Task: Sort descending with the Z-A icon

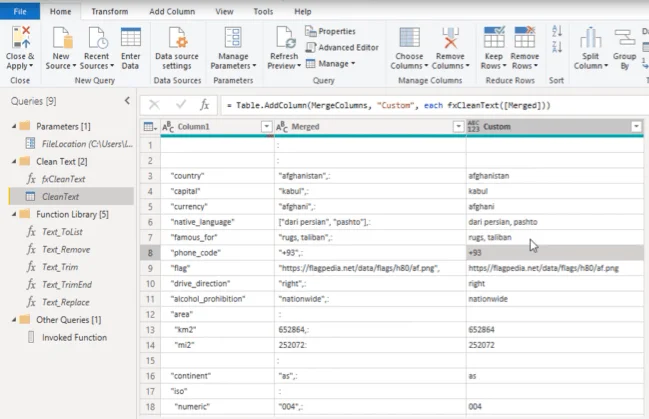Action: [557, 46]
